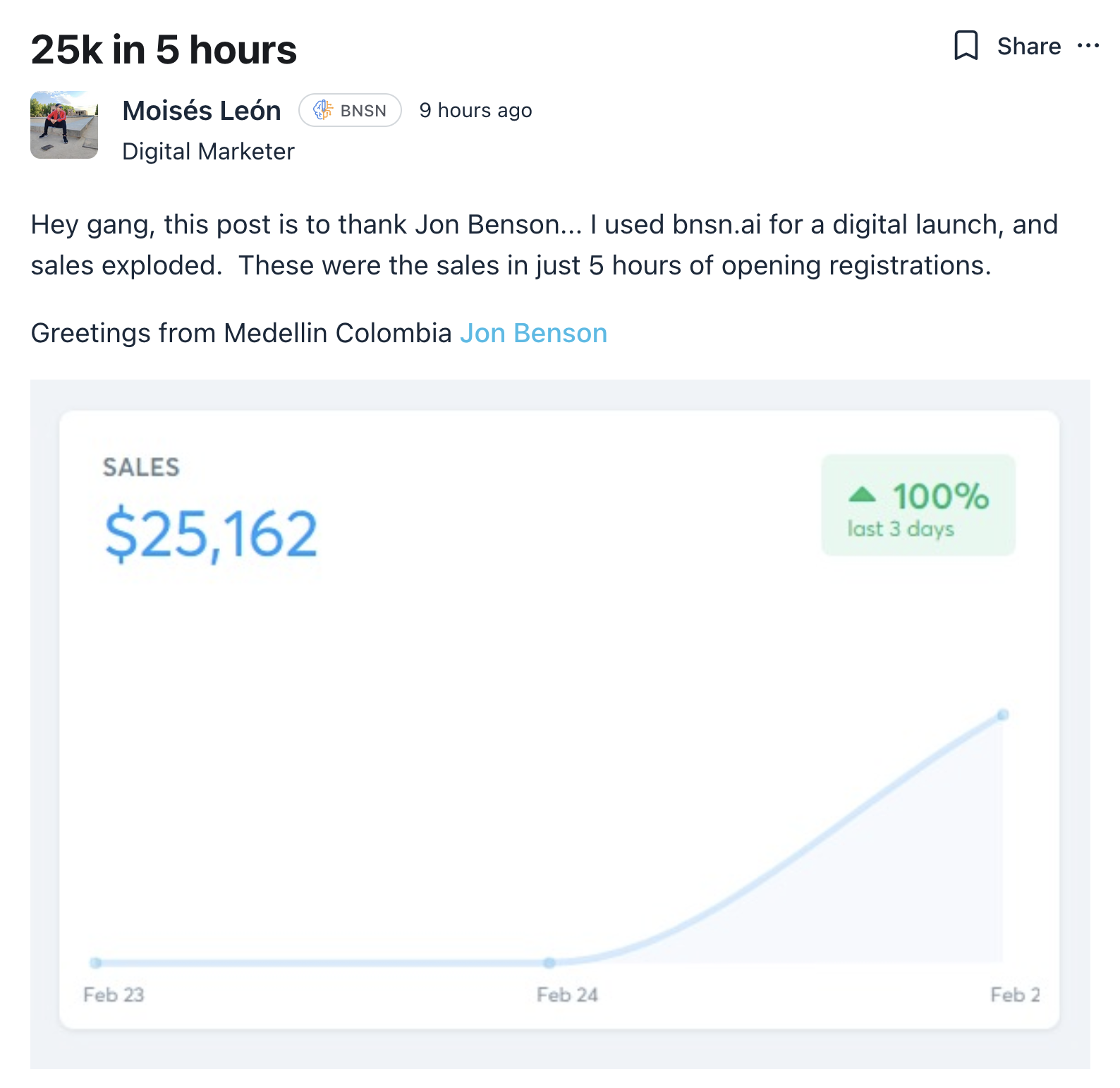1120x1088 pixels.
Task: Open the three-dot more options menu
Action: coord(1088,47)
